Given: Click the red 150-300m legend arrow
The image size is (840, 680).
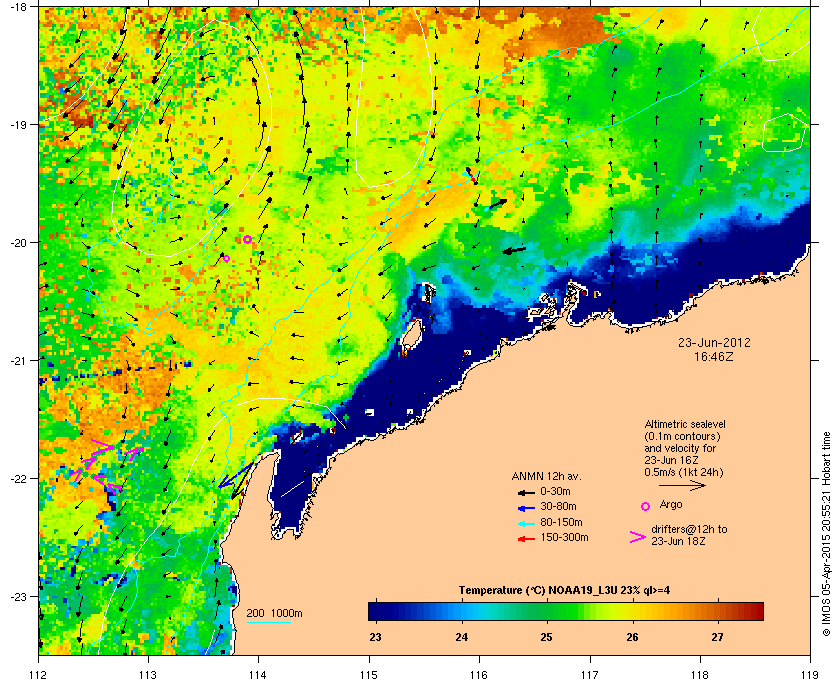Looking at the screenshot, I should [x=527, y=539].
